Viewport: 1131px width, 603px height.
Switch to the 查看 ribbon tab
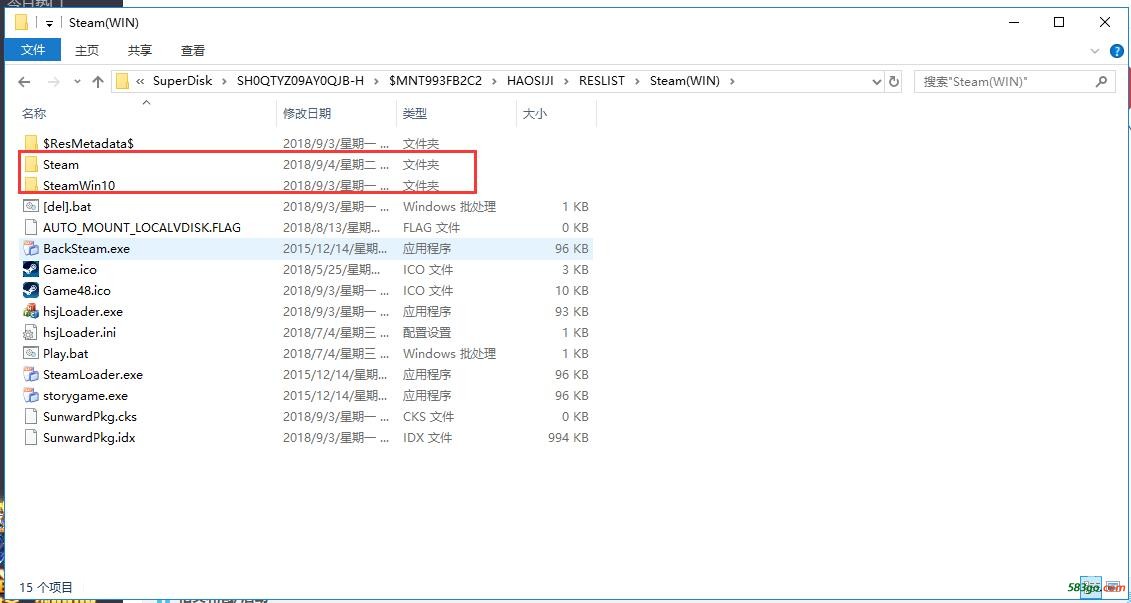point(193,50)
